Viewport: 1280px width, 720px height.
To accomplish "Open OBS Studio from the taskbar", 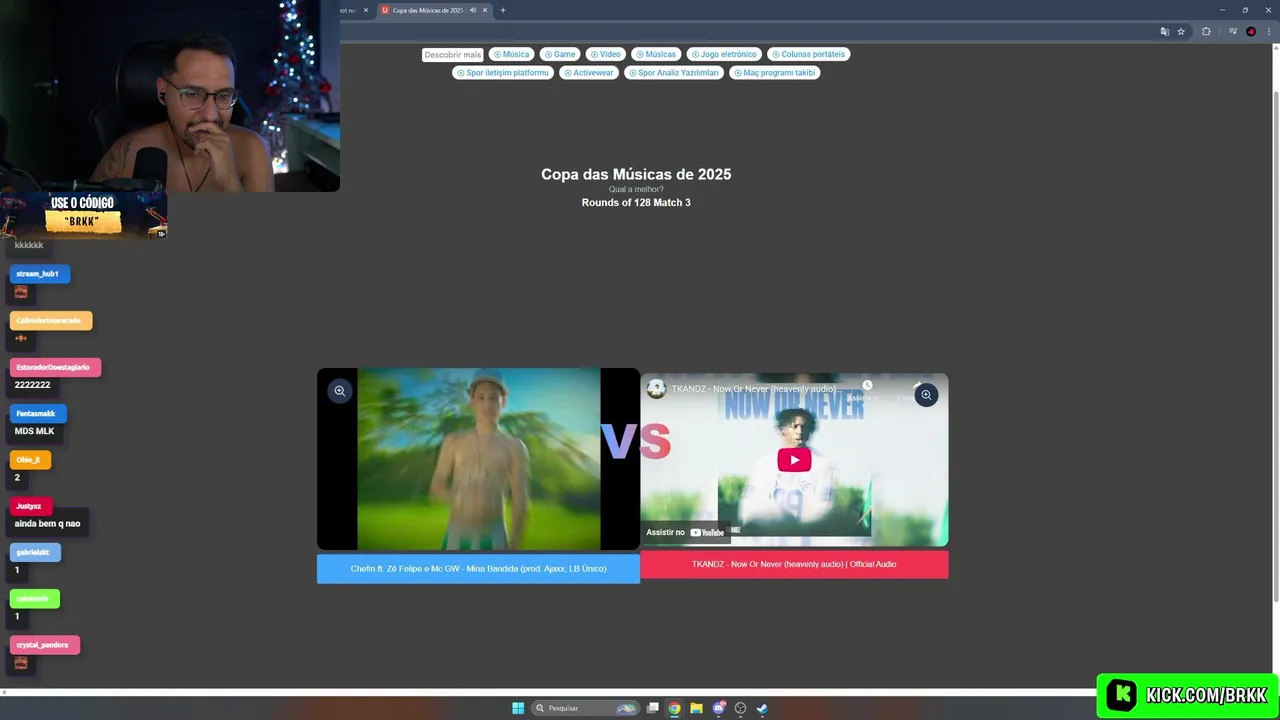I will 740,708.
